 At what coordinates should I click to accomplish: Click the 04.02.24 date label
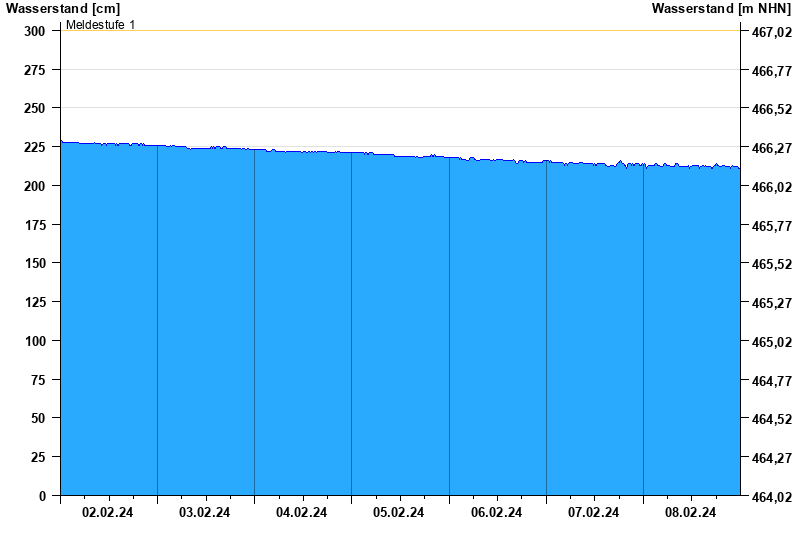(302, 513)
